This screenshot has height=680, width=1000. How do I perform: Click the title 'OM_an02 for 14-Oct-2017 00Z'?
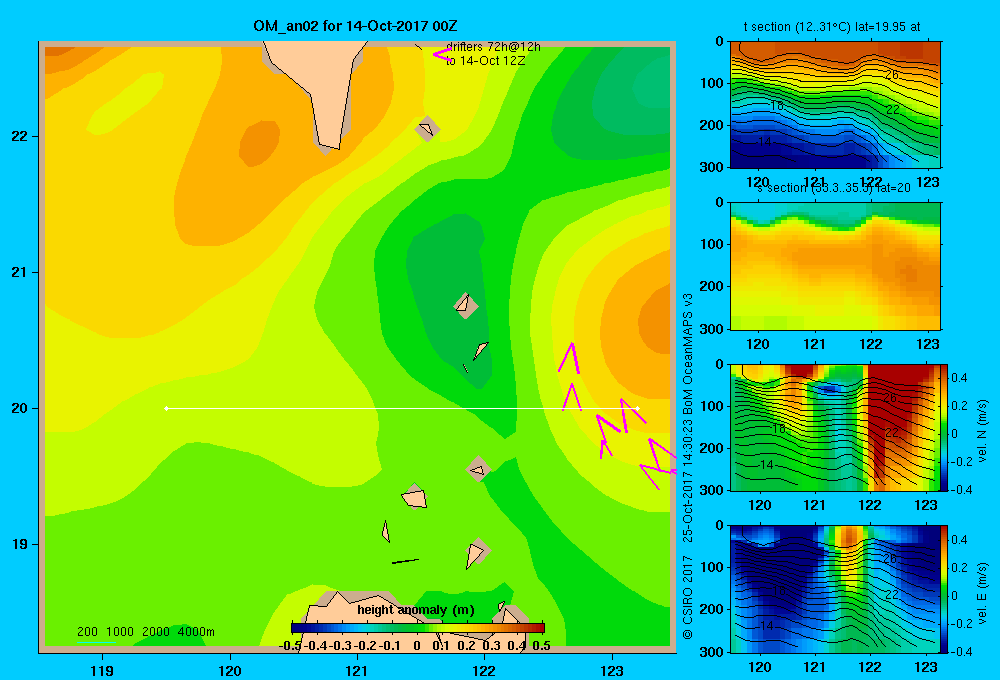(355, 26)
